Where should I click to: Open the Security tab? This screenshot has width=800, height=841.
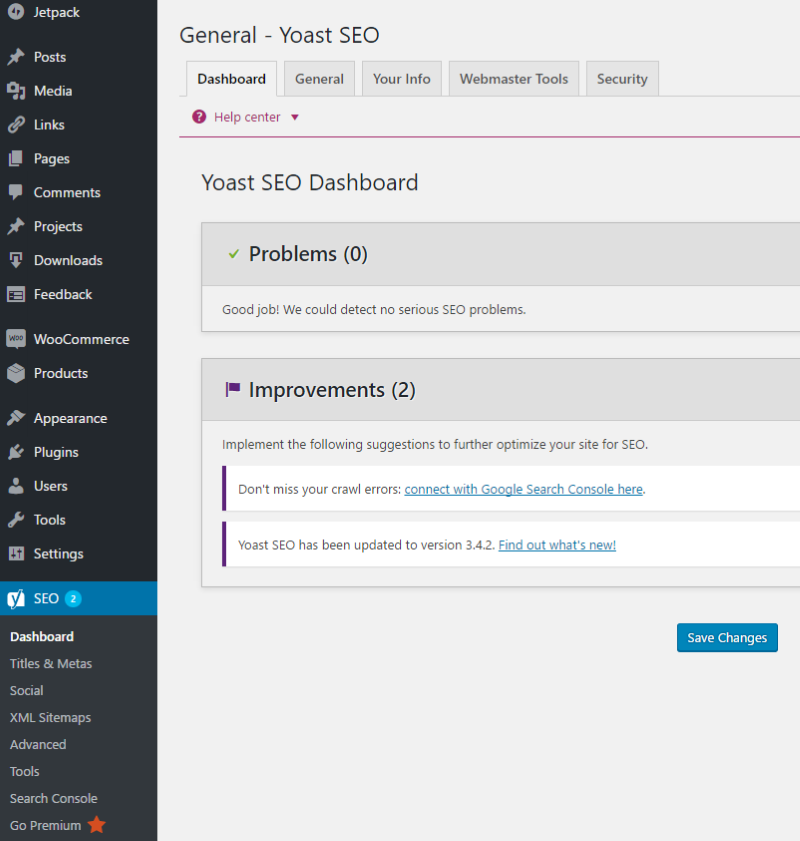point(622,79)
